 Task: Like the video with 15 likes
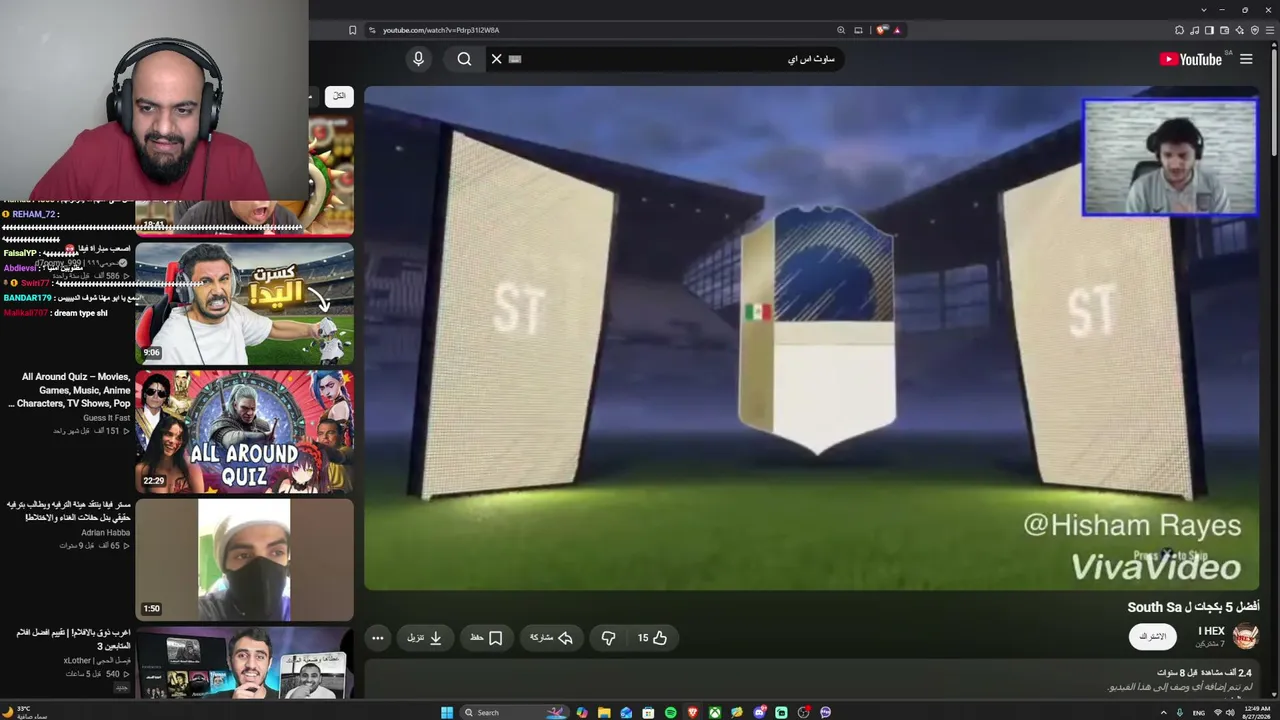(x=652, y=638)
